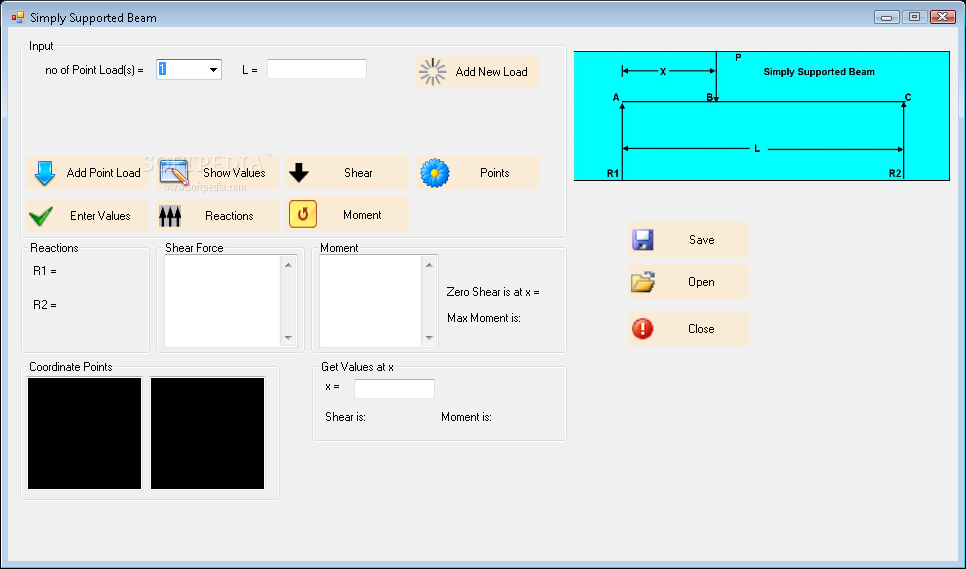966x569 pixels.
Task: Maximize the Simply Supported Beam window
Action: pos(915,17)
